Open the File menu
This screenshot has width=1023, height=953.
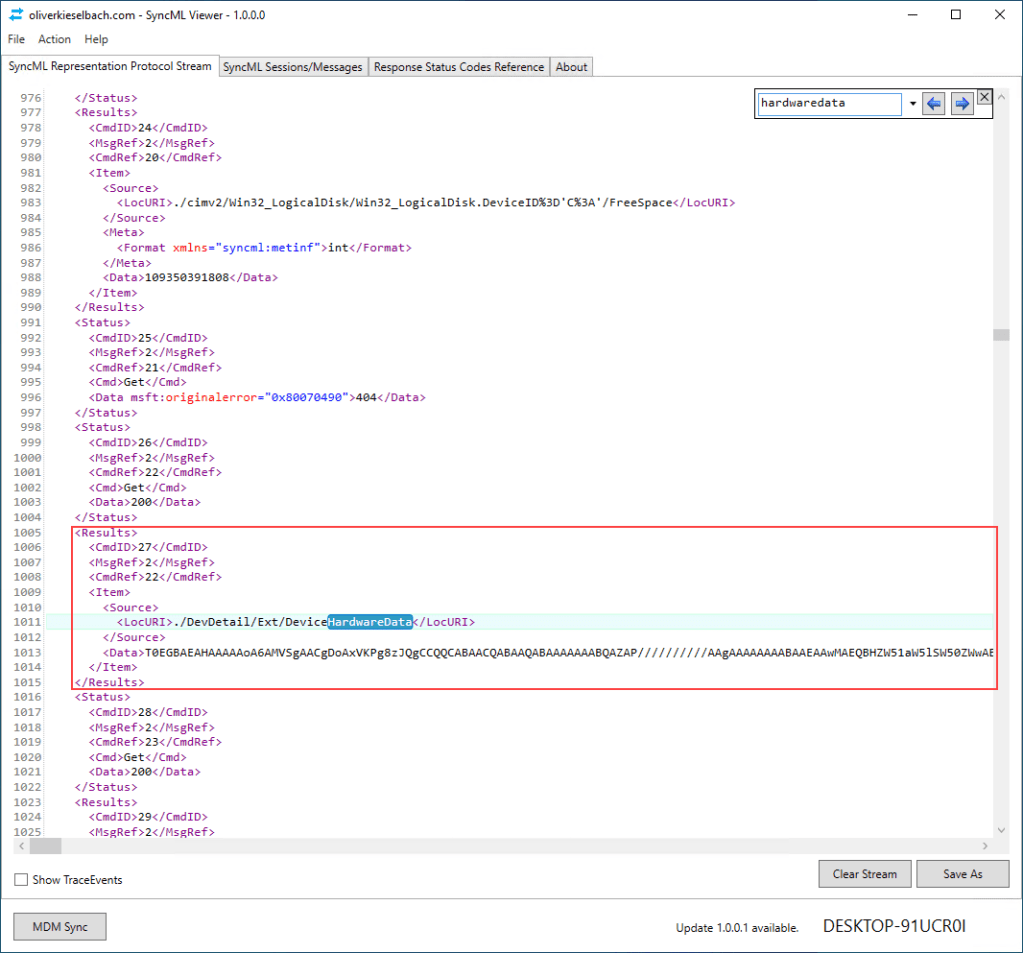click(16, 39)
